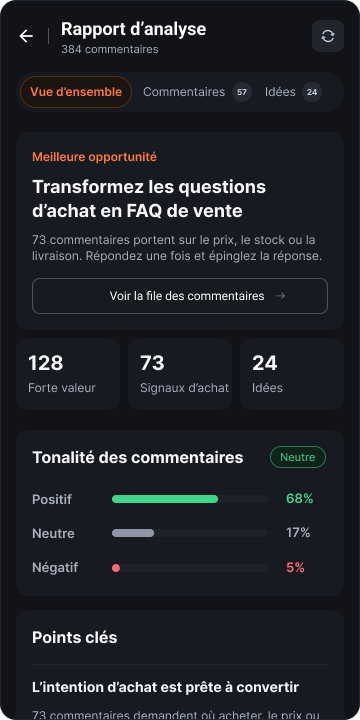This screenshot has height=720, width=360.
Task: Open the Commentaires tab
Action: (x=197, y=92)
